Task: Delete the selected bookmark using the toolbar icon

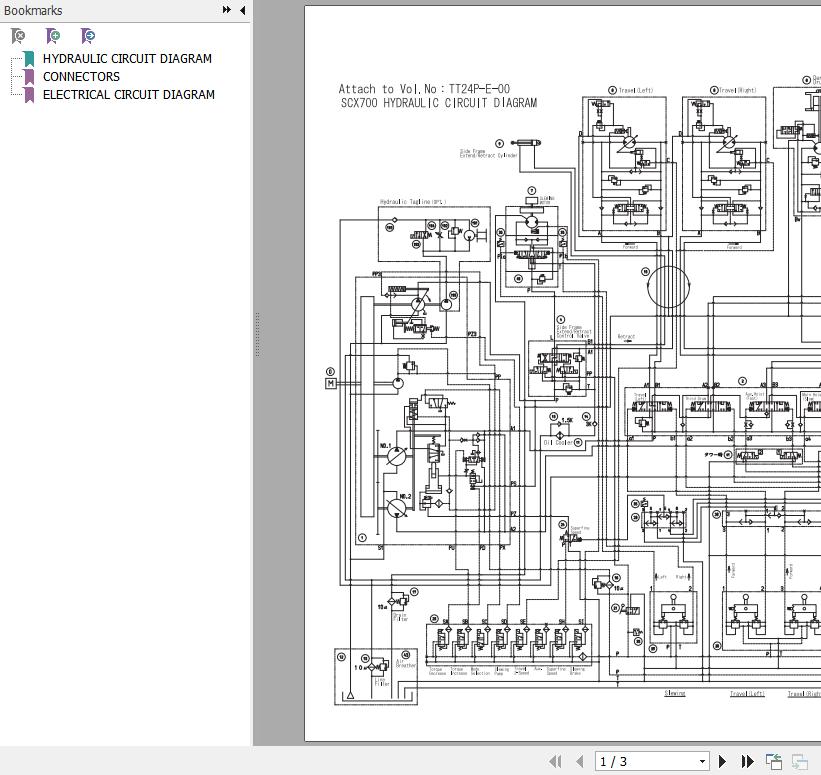Action: [18, 36]
